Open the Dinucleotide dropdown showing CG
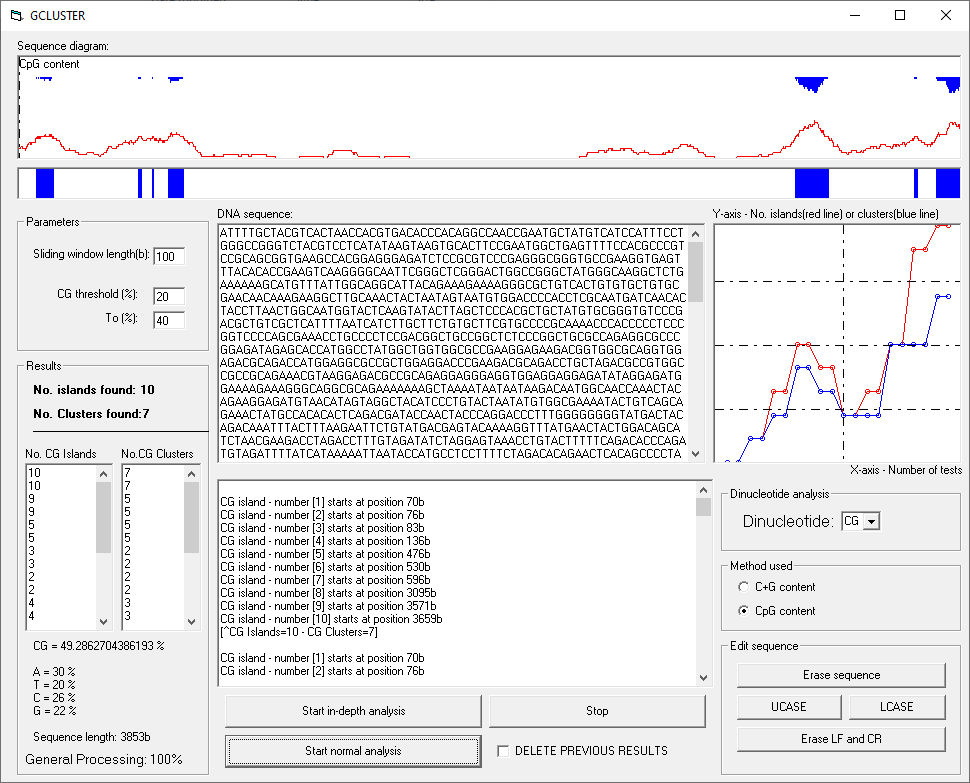Viewport: 970px width, 783px height. [871, 521]
